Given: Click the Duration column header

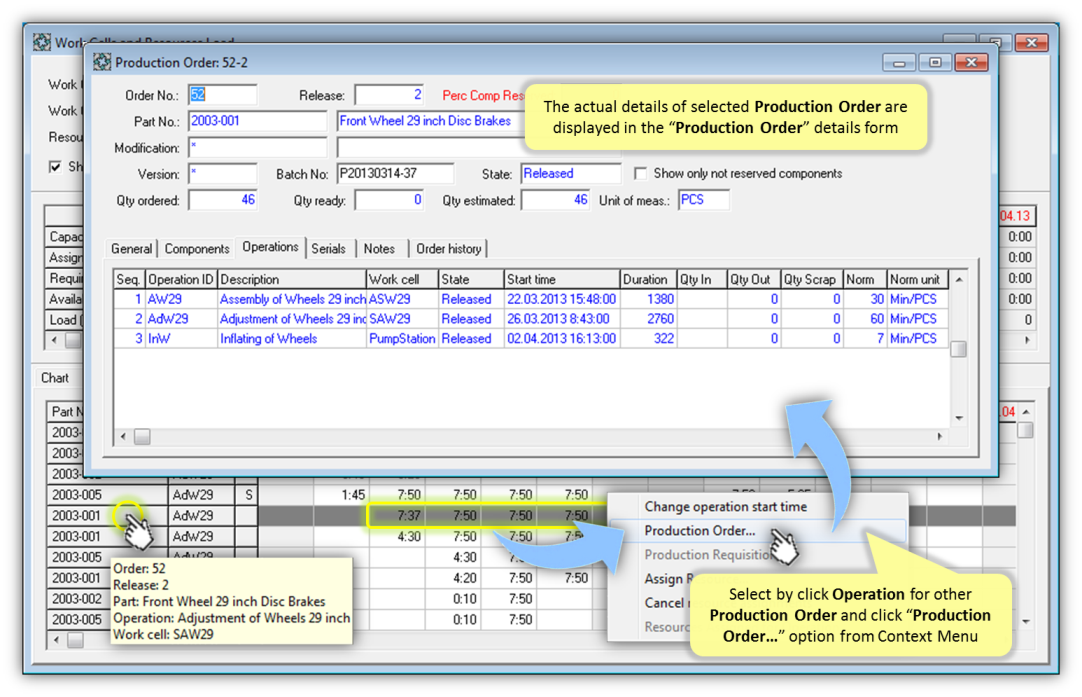Looking at the screenshot, I should [647, 279].
